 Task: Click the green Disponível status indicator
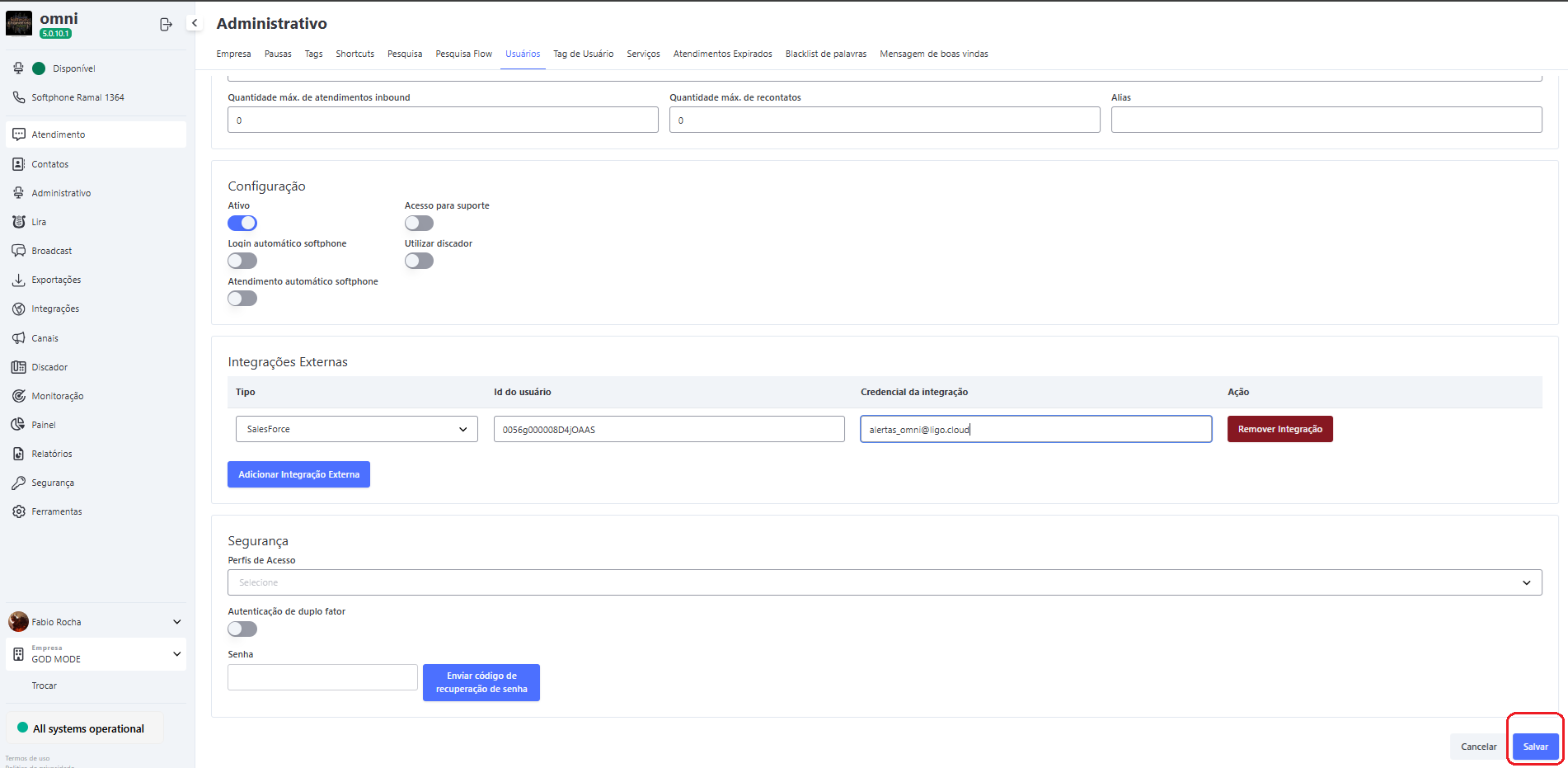coord(39,68)
